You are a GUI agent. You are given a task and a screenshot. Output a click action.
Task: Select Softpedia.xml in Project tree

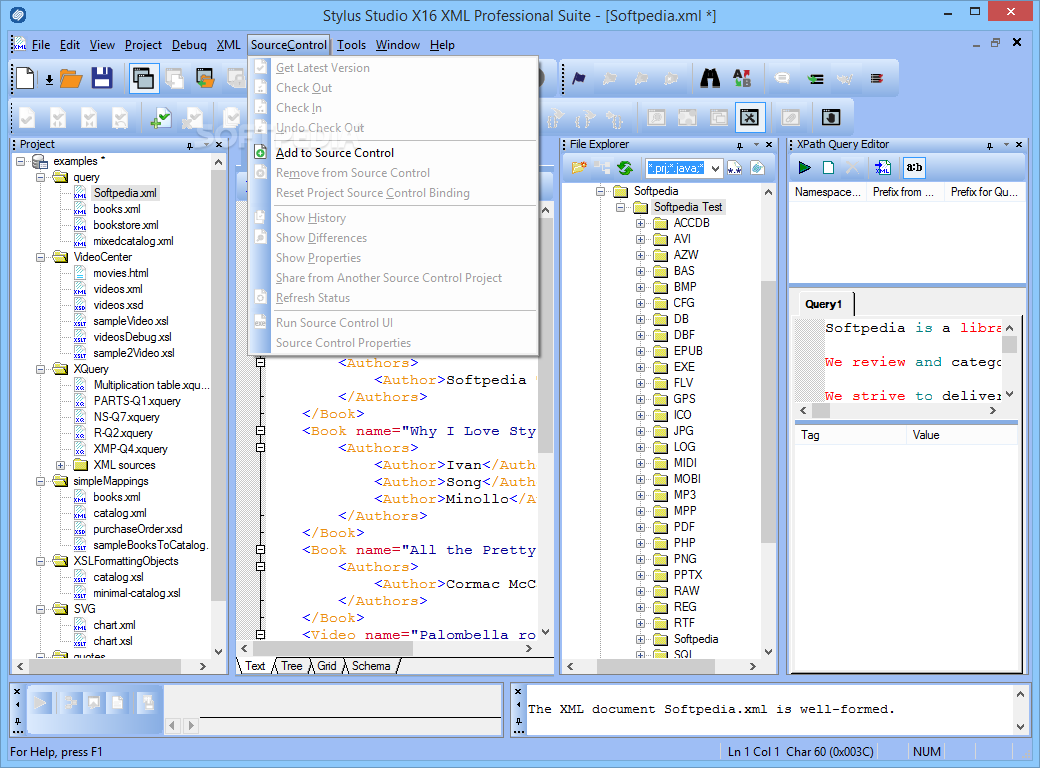coord(125,193)
